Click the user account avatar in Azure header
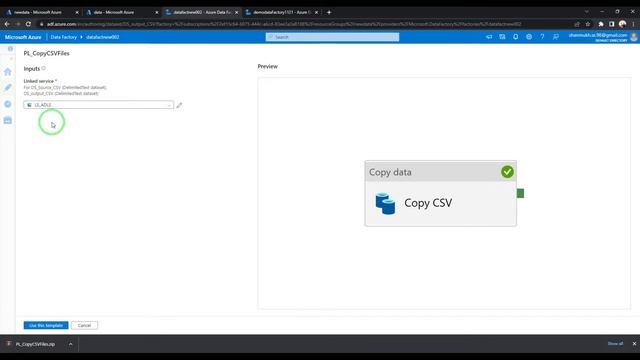Screen dimensions: 640x360 pyautogui.click(x=633, y=37)
